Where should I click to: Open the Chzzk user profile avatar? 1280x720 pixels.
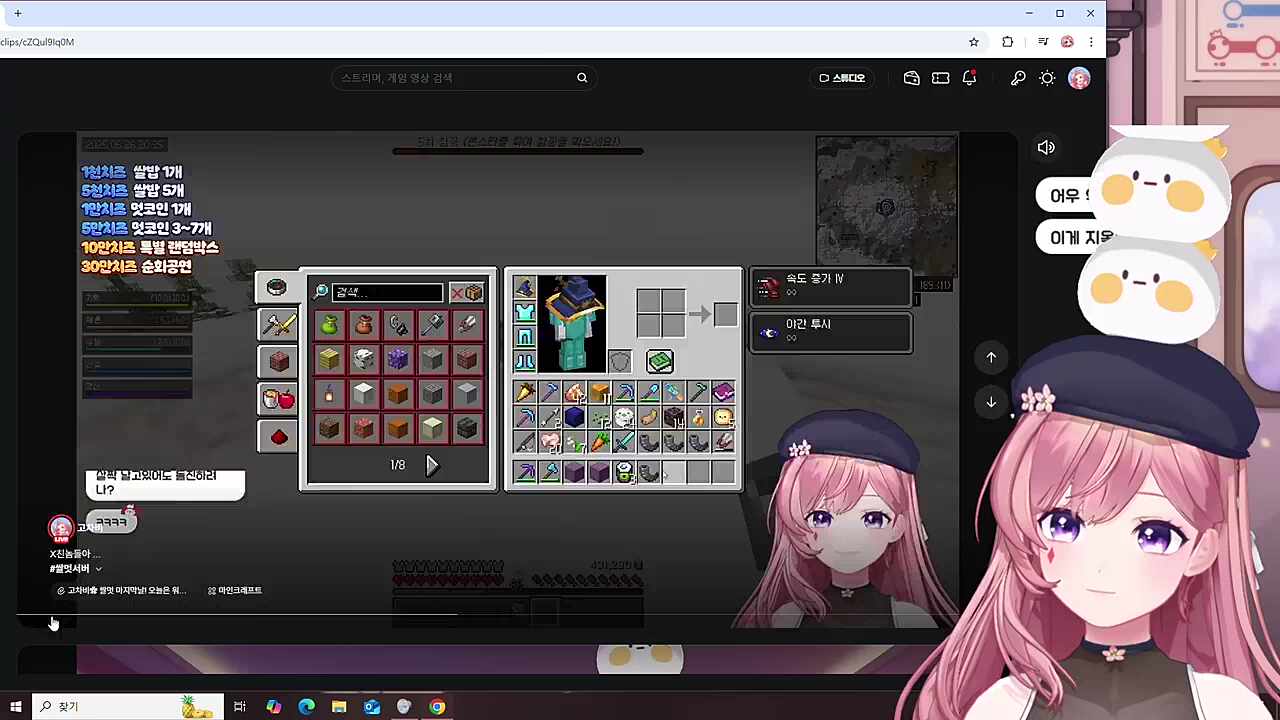1079,78
